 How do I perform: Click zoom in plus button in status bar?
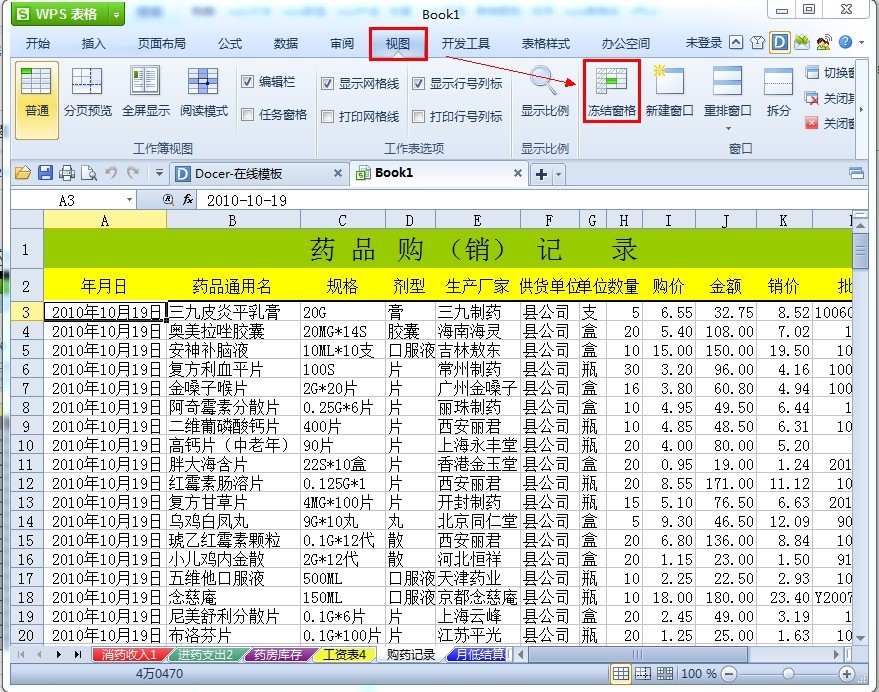[846, 673]
